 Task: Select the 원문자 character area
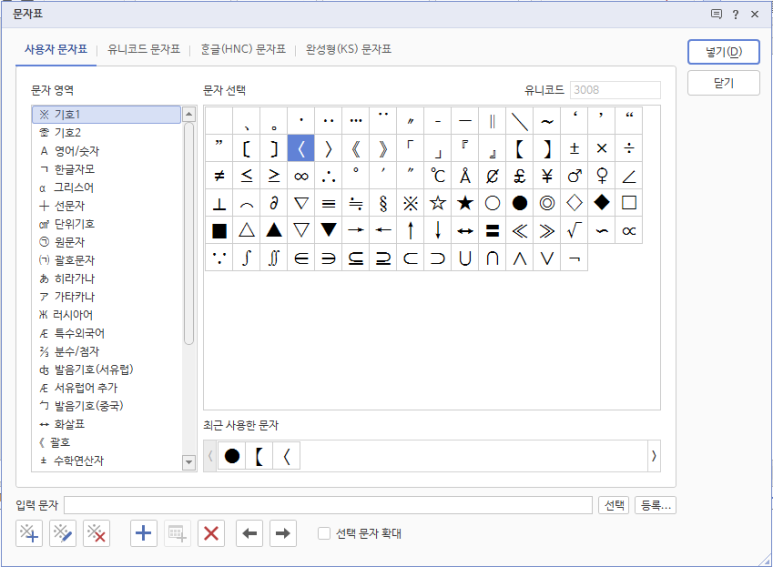coord(106,242)
